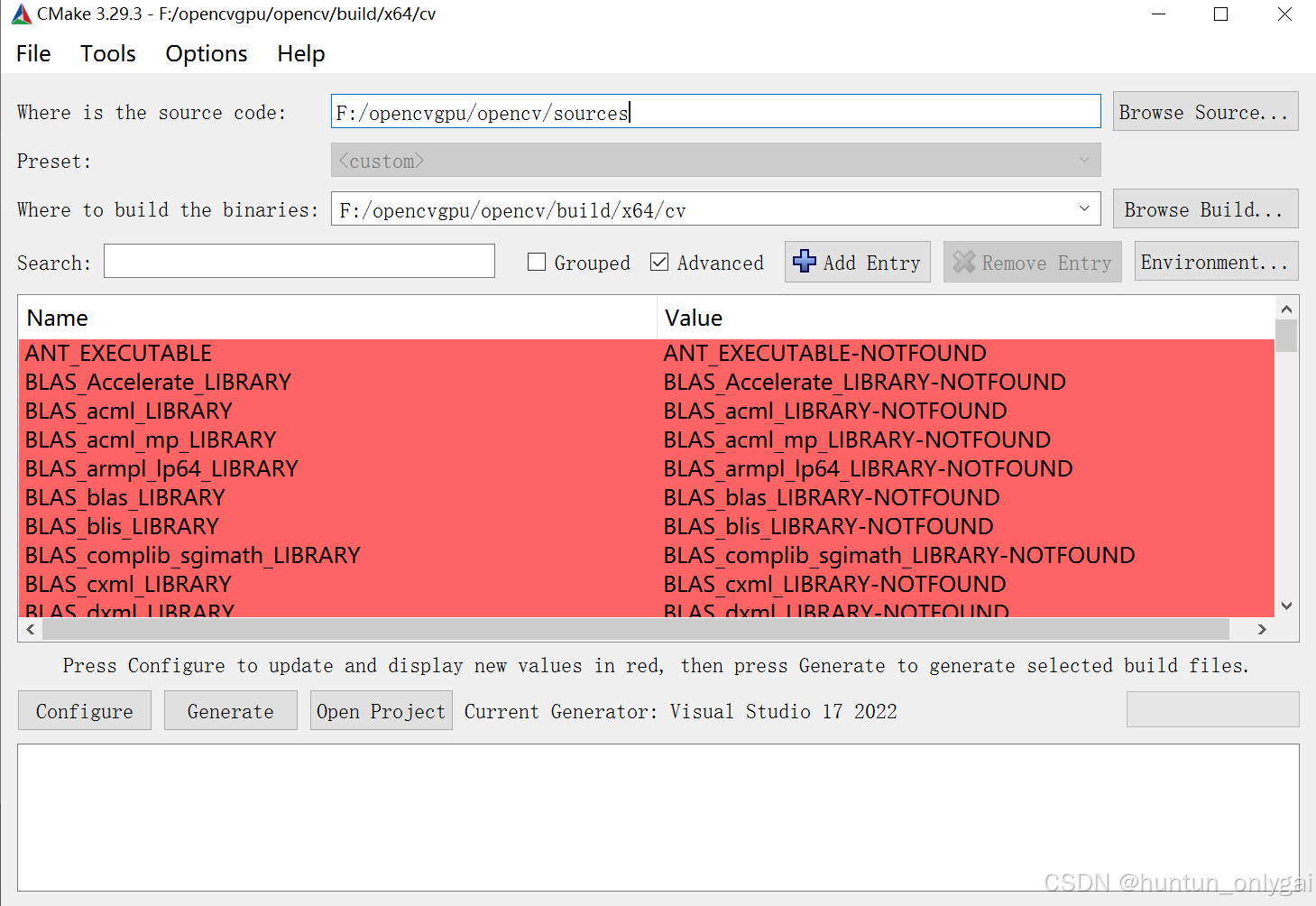Click the Value column header
Screen dimensions: 1316x906
coord(965,318)
